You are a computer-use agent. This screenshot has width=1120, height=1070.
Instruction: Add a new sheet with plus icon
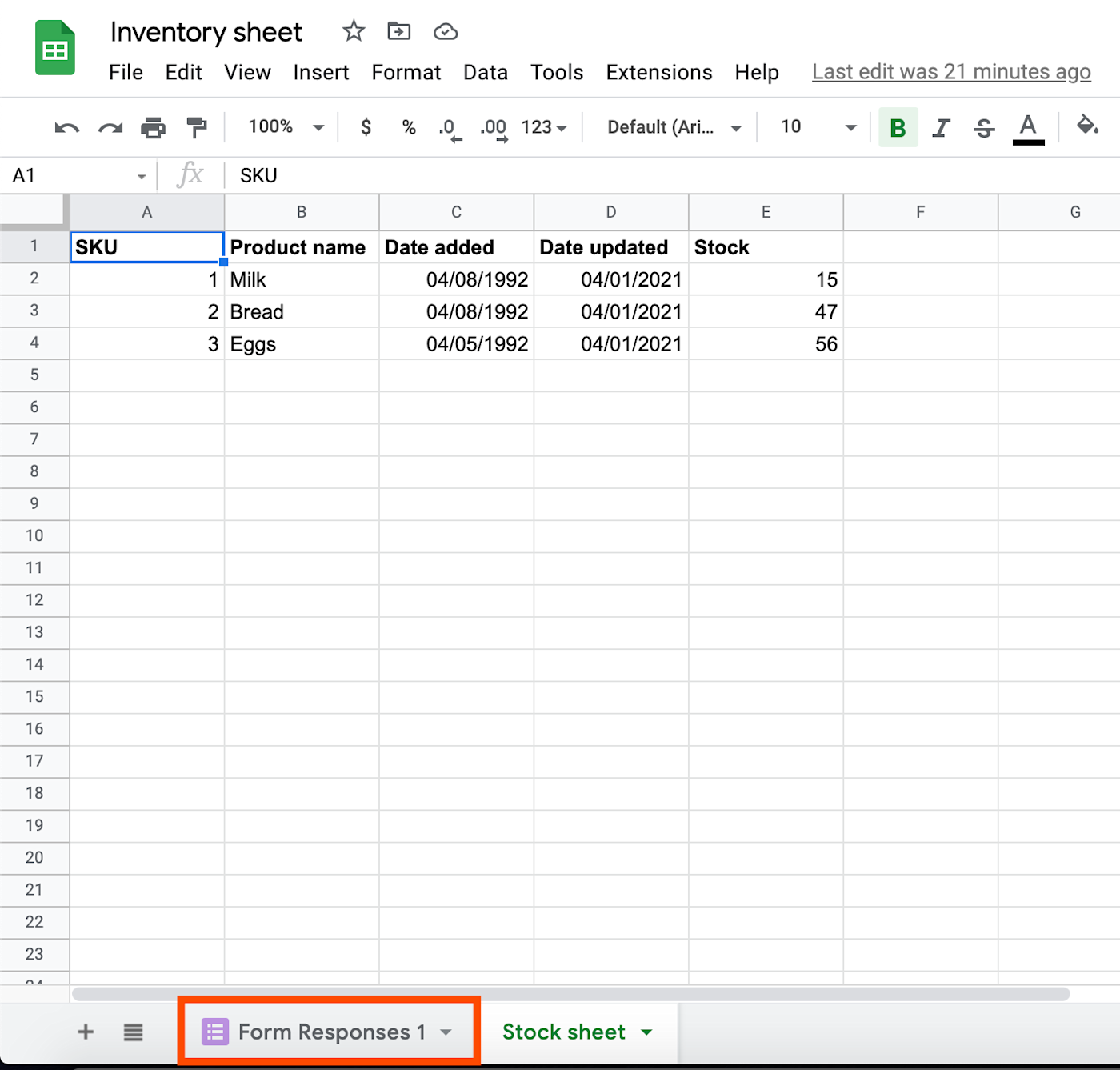coord(86,1032)
